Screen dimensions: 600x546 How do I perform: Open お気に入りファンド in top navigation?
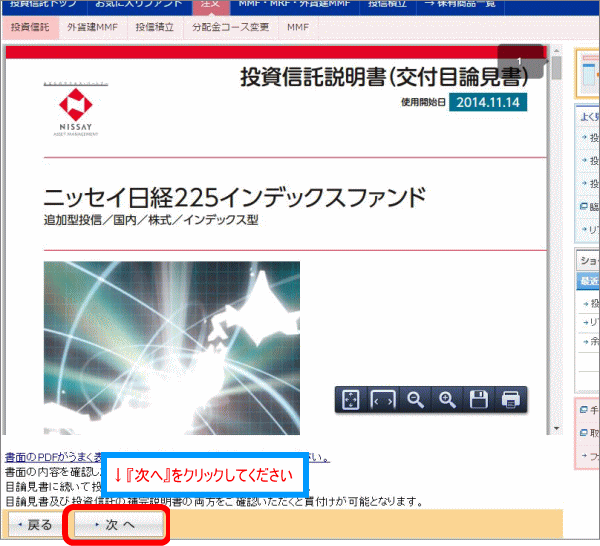[139, 5]
